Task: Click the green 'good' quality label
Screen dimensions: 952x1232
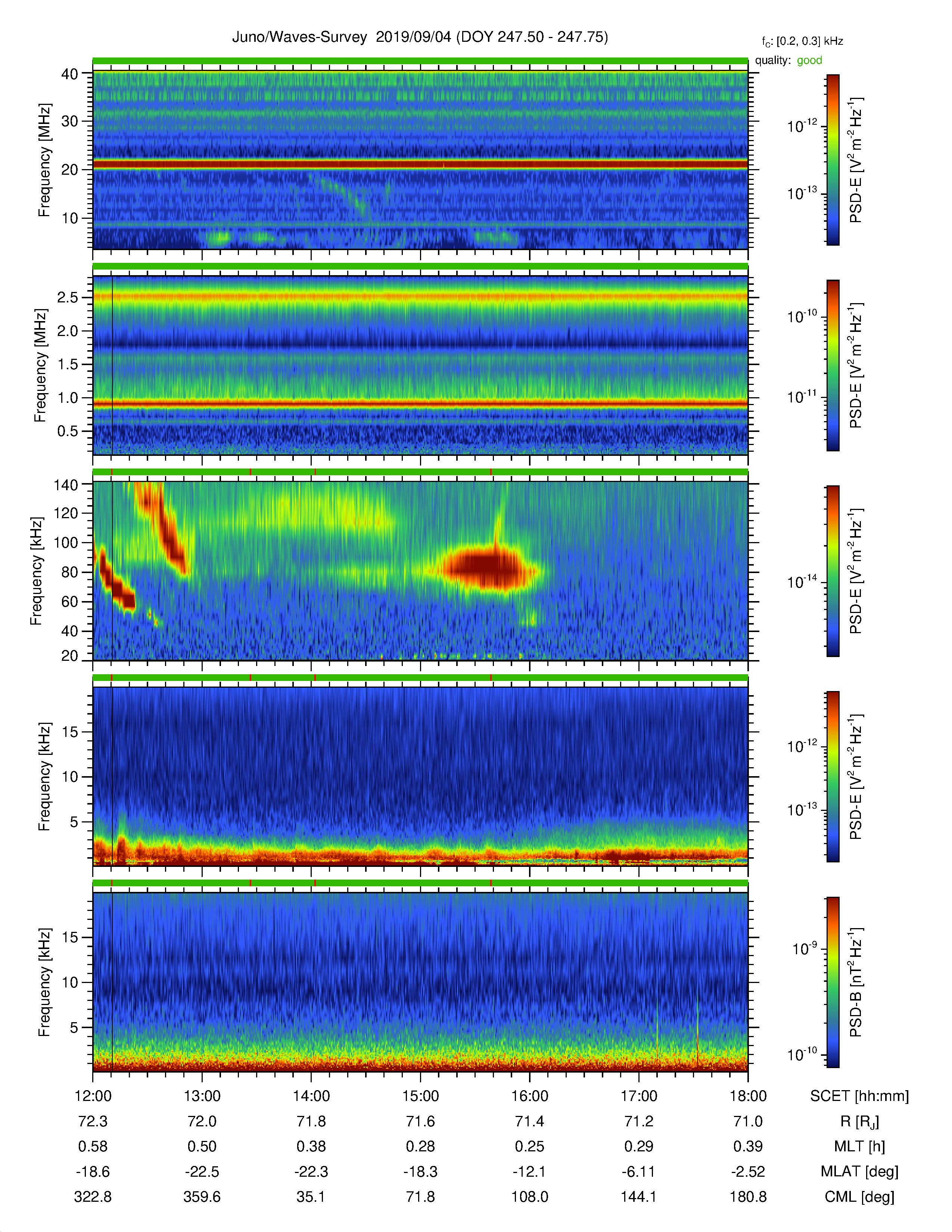Action: tap(809, 60)
